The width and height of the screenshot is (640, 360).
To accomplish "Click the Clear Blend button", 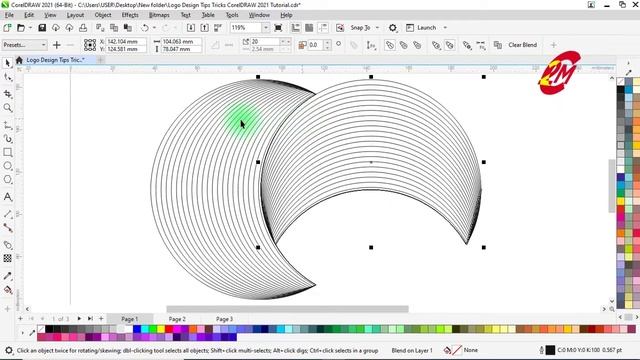I will [522, 45].
